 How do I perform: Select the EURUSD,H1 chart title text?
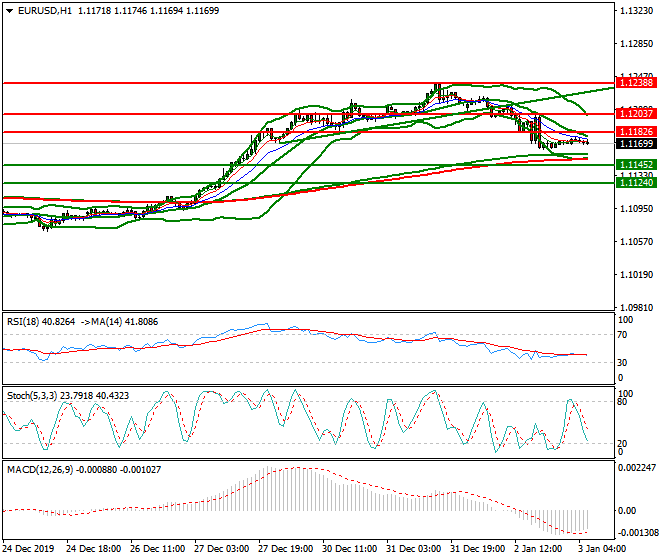(45, 11)
